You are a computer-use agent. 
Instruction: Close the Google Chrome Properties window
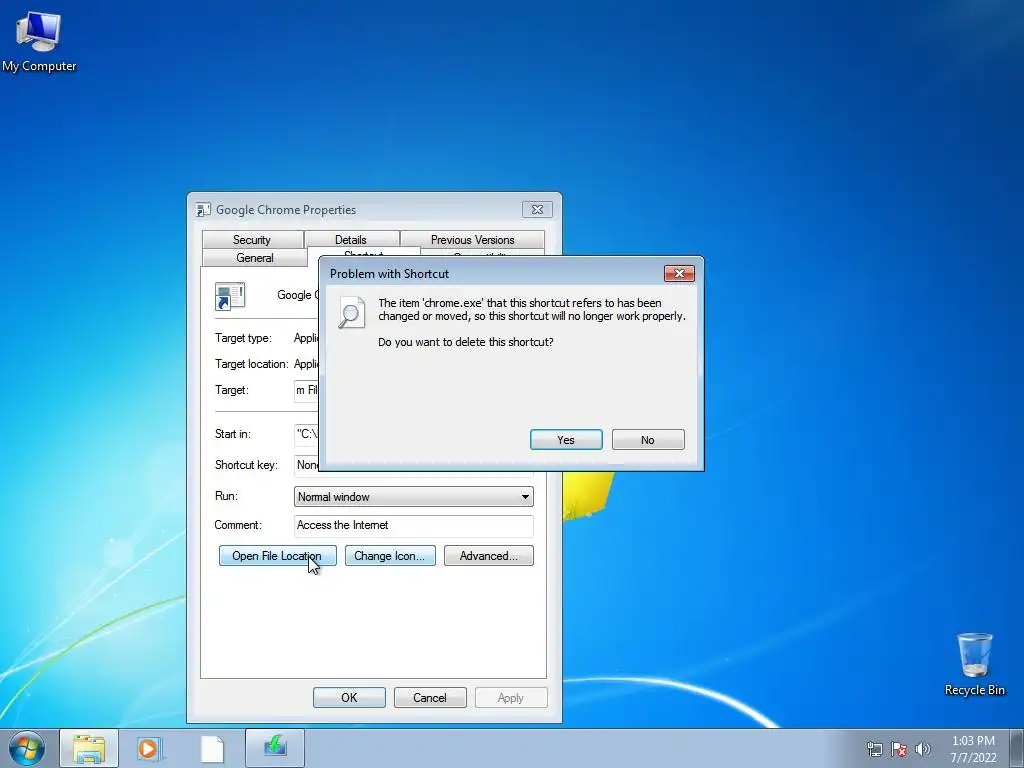(537, 210)
